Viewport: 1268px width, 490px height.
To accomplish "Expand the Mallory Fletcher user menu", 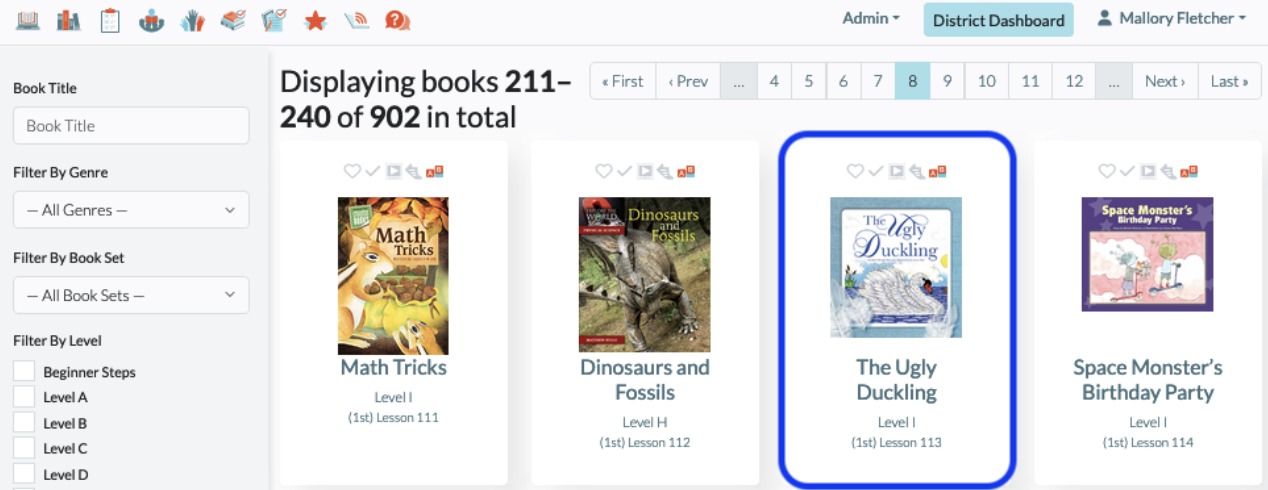I will [1172, 18].
